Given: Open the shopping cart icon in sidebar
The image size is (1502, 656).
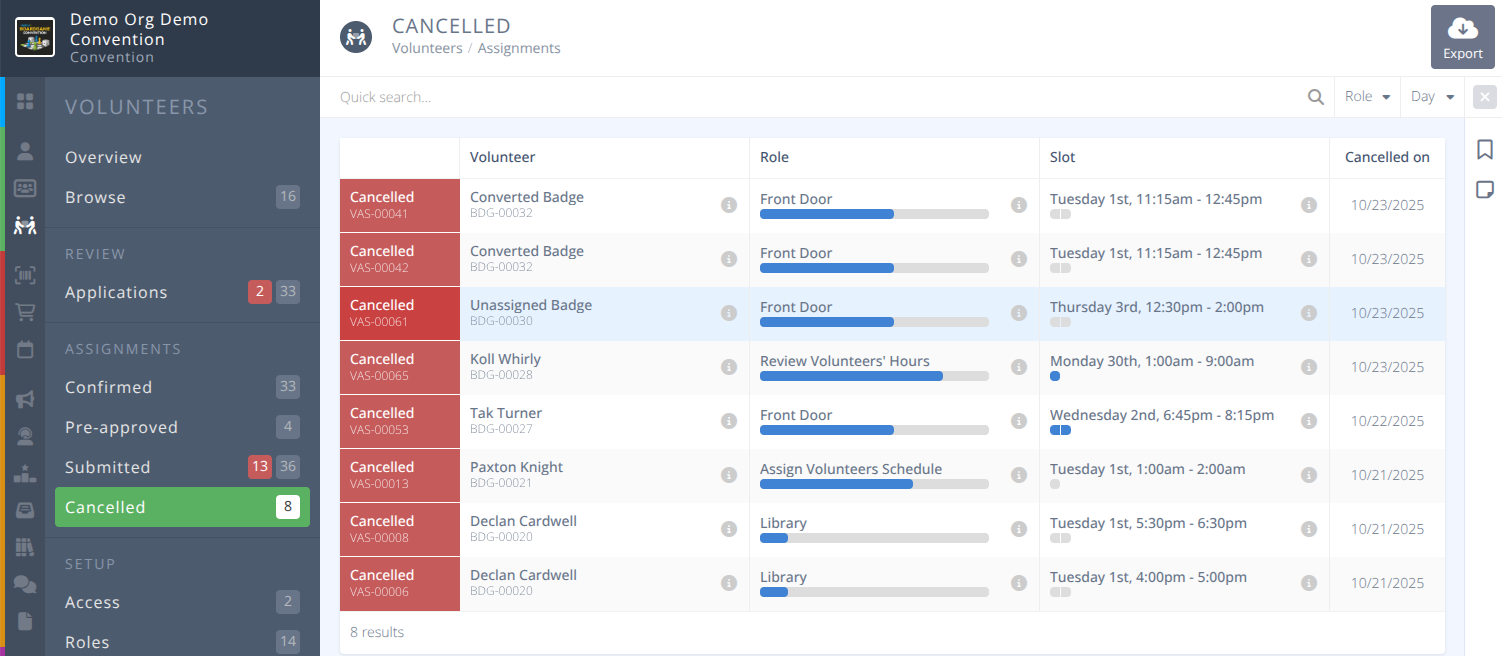Looking at the screenshot, I should [26, 312].
